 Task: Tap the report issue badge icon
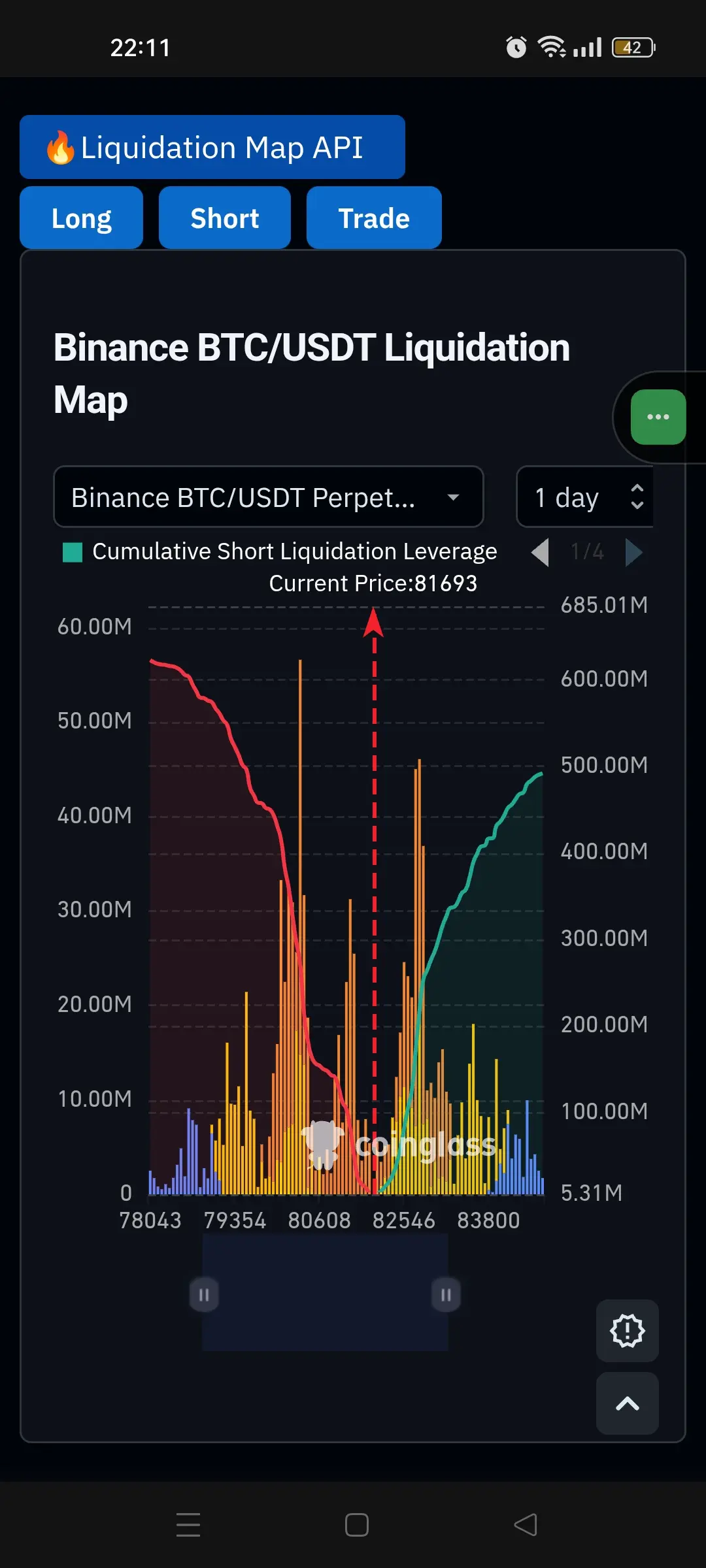click(x=627, y=1330)
